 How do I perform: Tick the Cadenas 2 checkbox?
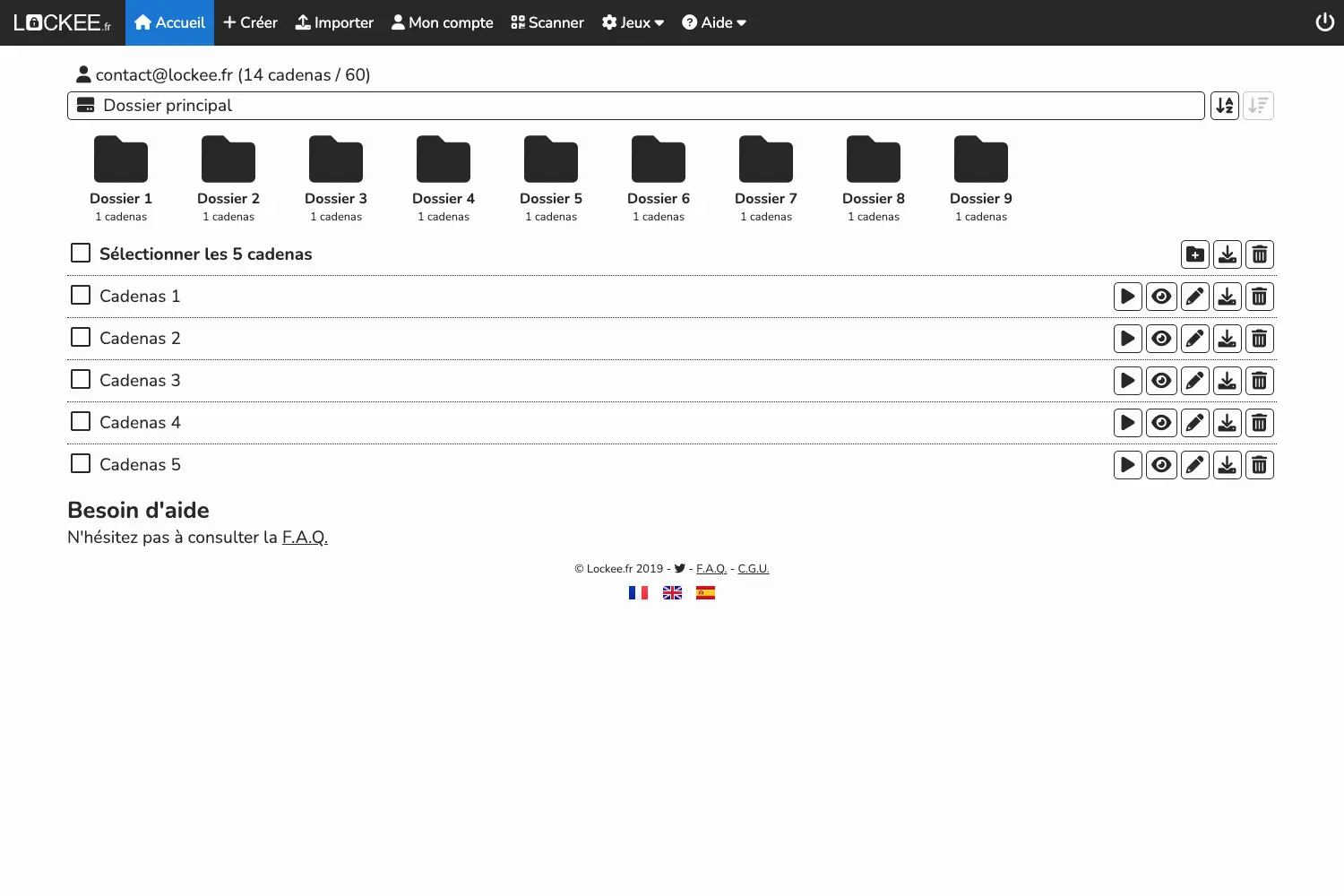81,337
